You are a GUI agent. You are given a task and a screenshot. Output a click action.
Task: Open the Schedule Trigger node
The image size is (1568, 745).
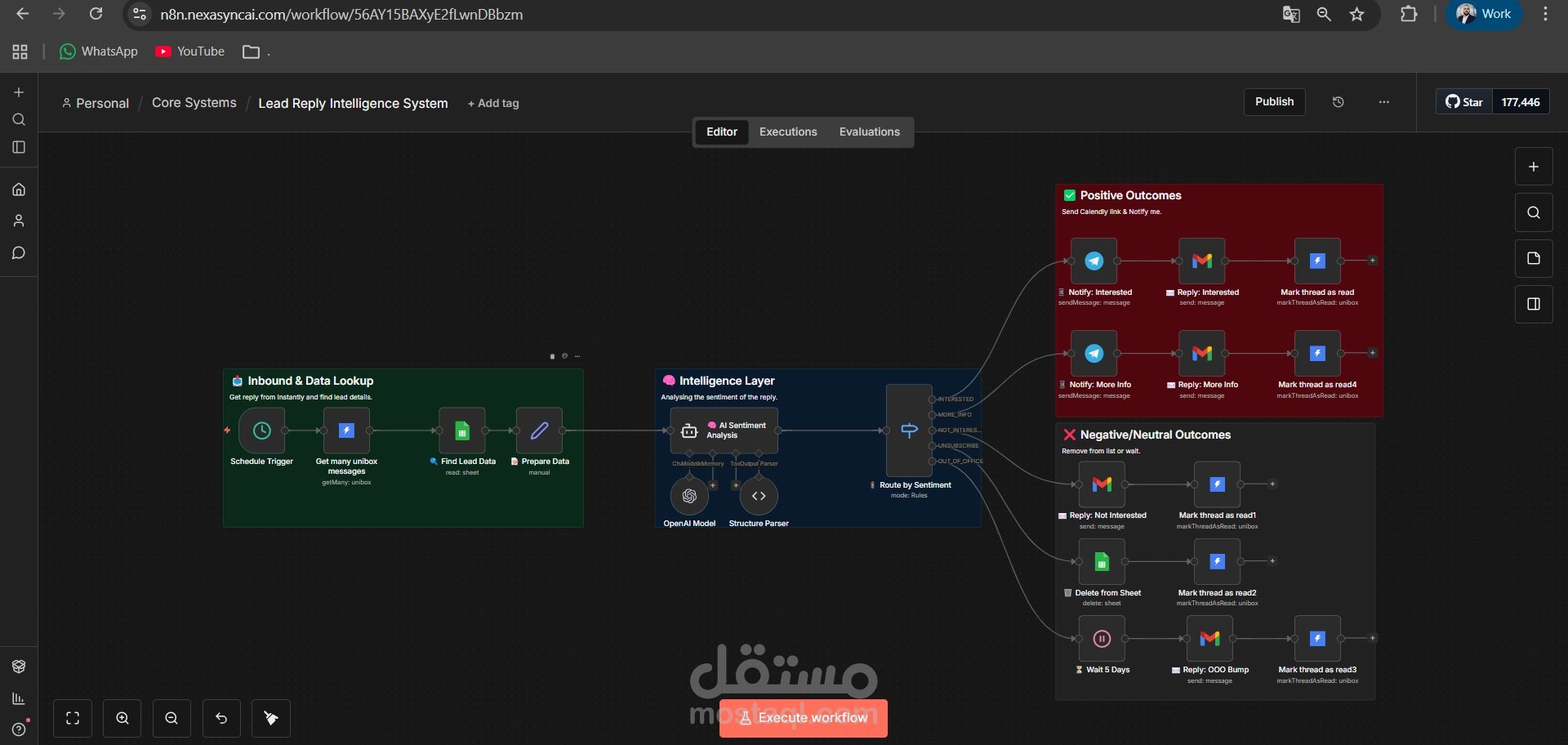[x=261, y=430]
